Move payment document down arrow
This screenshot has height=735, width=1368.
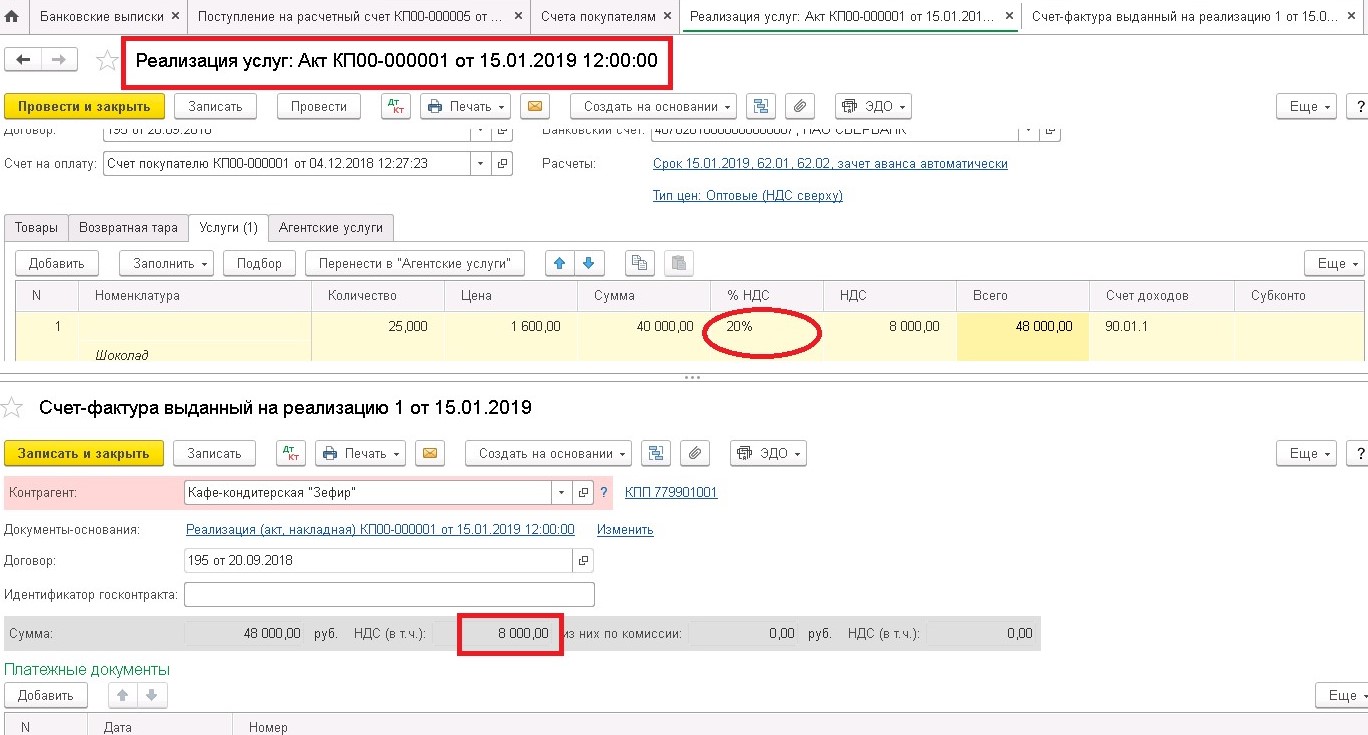click(151, 696)
